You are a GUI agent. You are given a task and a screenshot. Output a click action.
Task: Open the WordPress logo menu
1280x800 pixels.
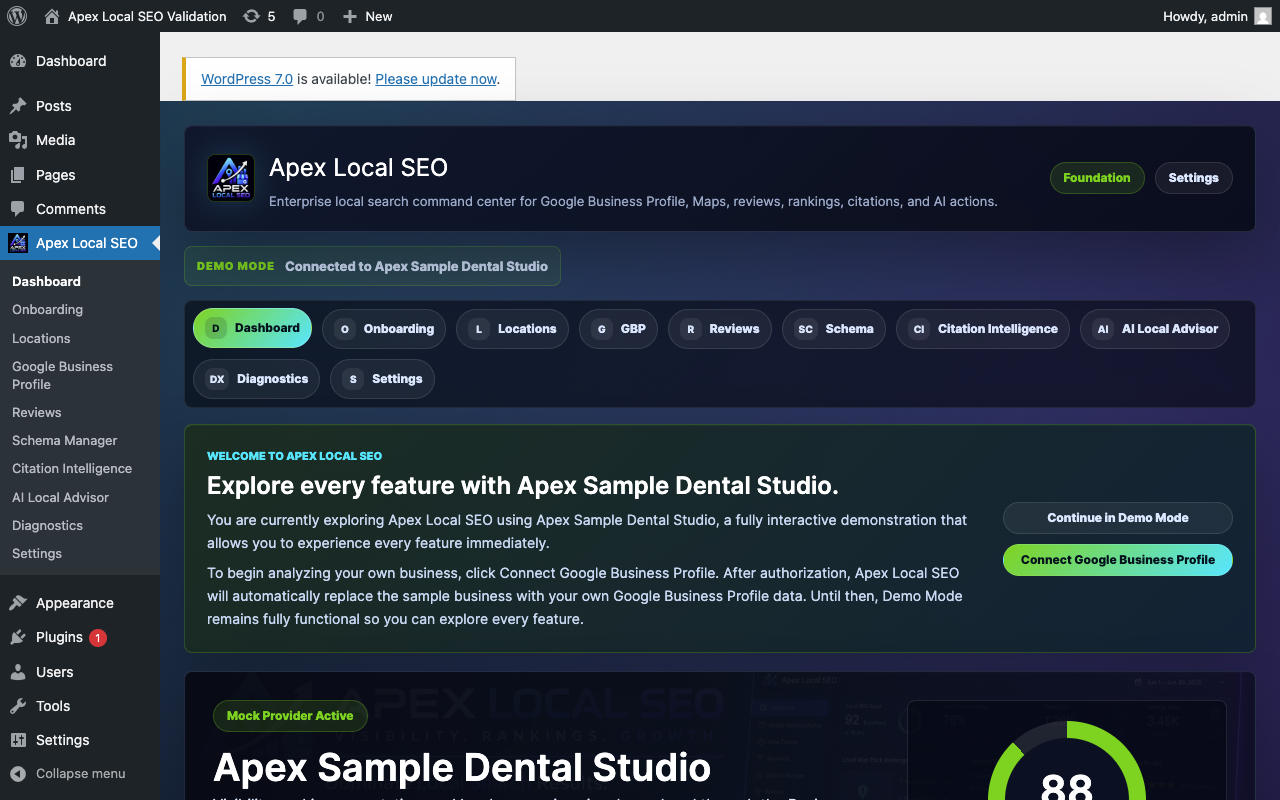point(17,16)
